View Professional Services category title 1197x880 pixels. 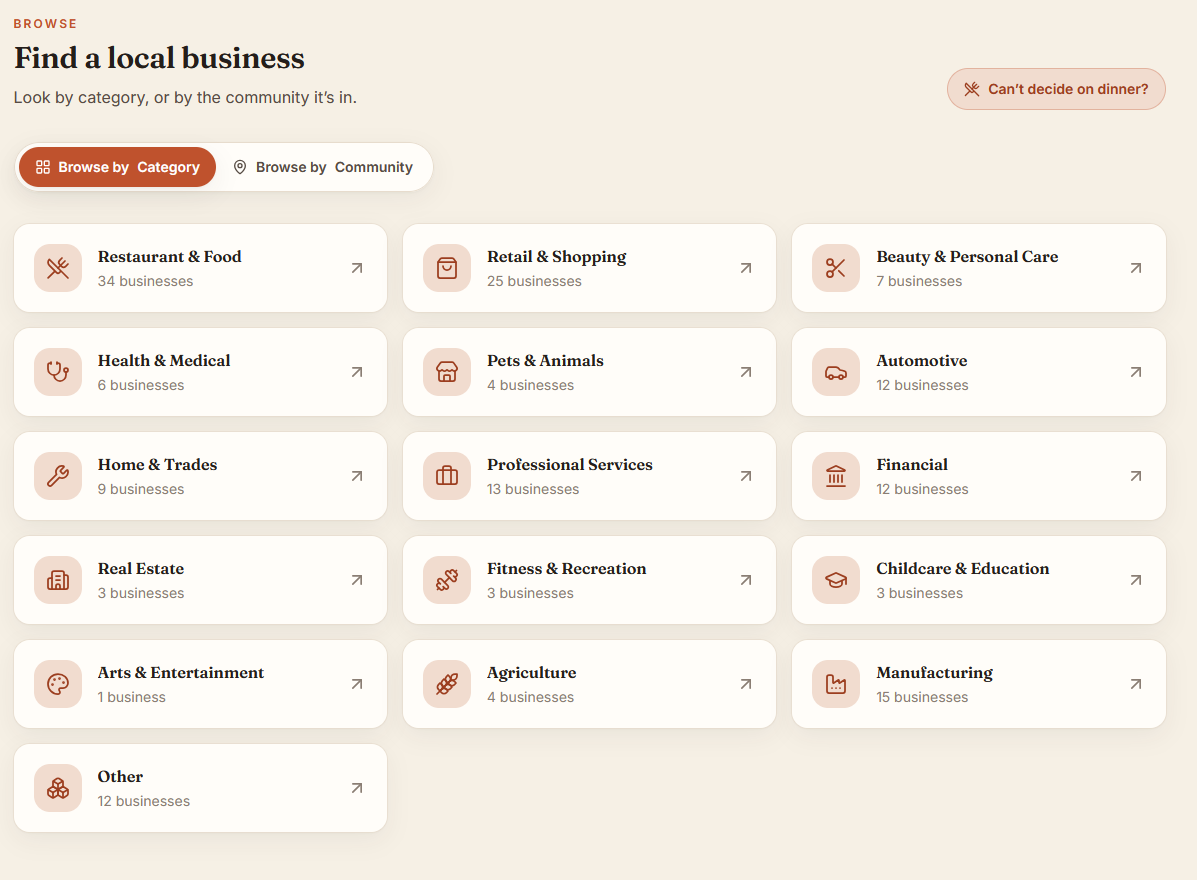coord(569,464)
